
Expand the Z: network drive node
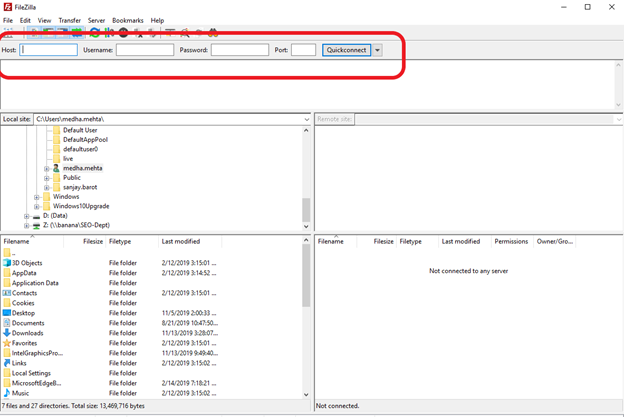27,226
